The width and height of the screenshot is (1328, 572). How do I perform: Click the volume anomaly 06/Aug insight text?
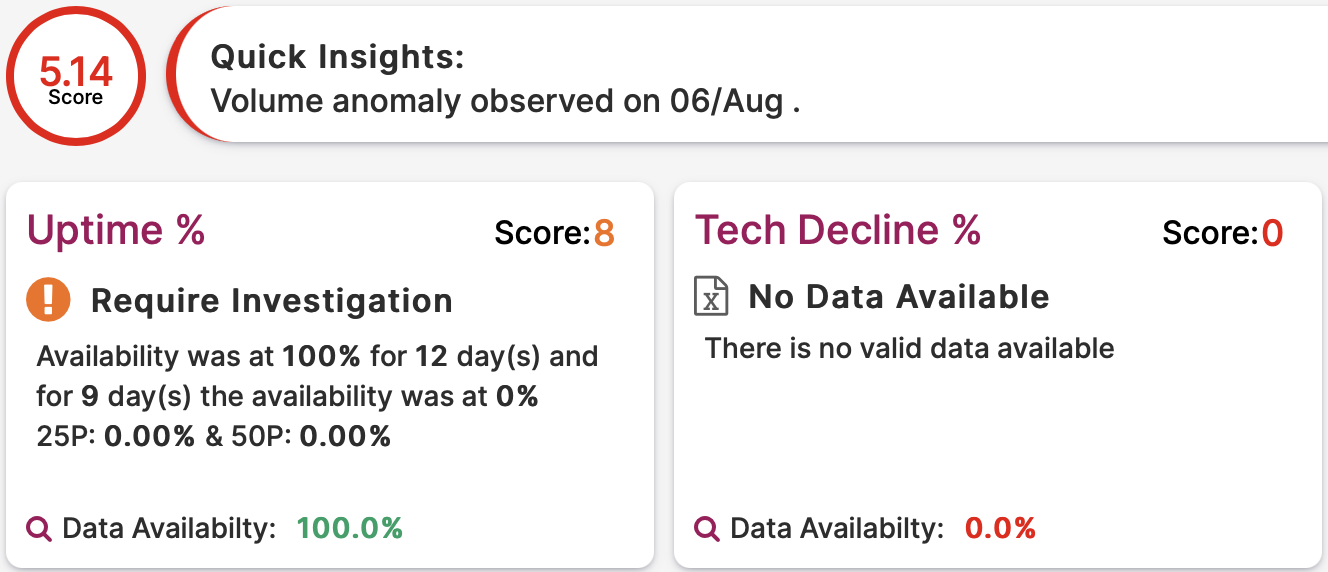506,101
